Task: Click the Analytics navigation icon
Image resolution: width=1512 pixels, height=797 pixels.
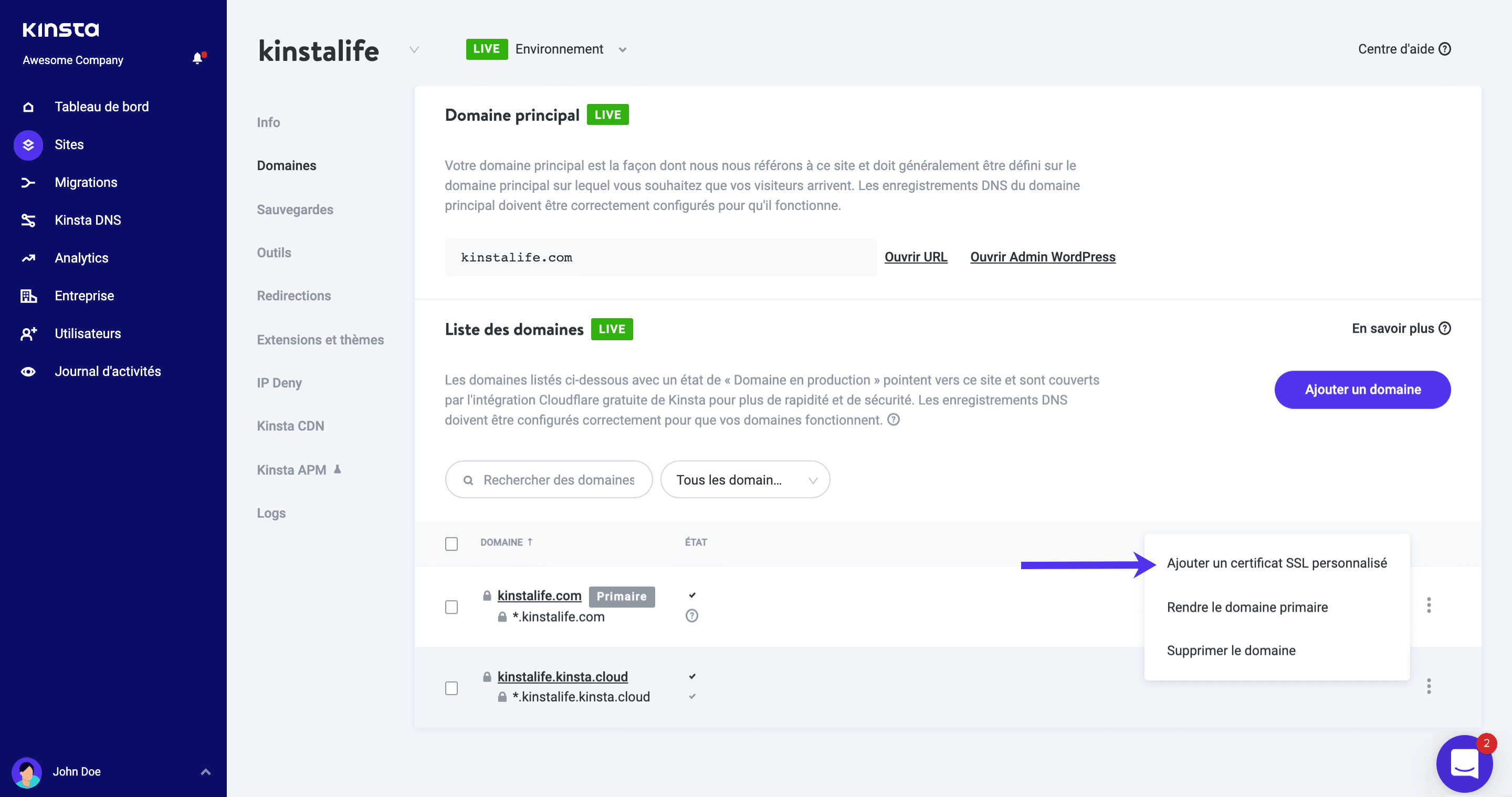Action: [x=27, y=258]
